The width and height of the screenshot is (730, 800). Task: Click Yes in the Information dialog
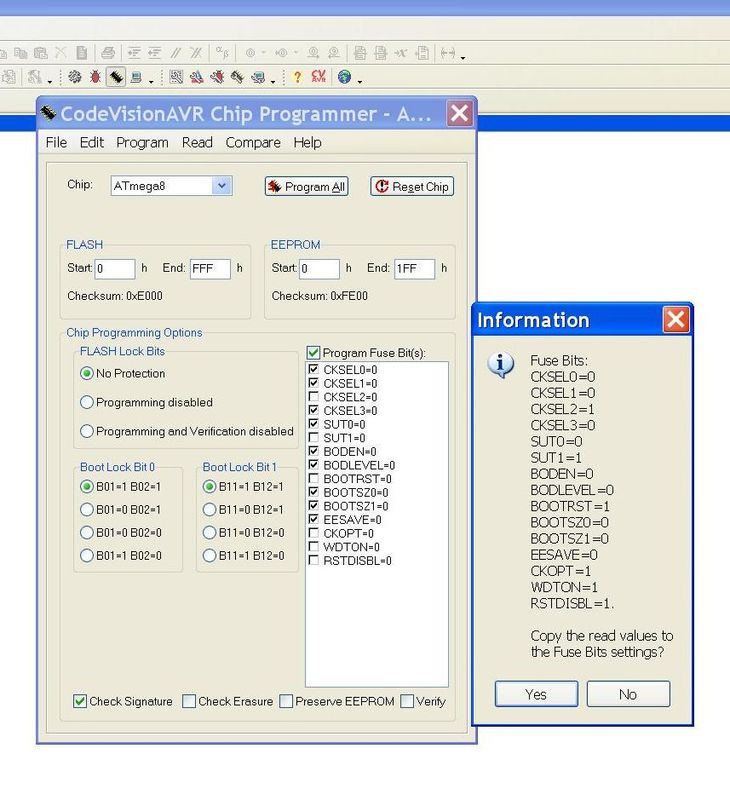tap(536, 694)
